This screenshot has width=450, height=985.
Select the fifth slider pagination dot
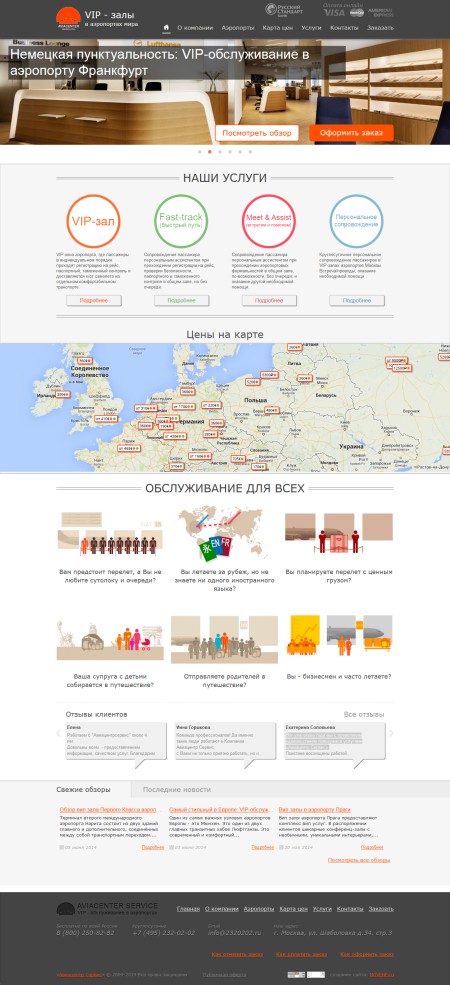coord(240,151)
